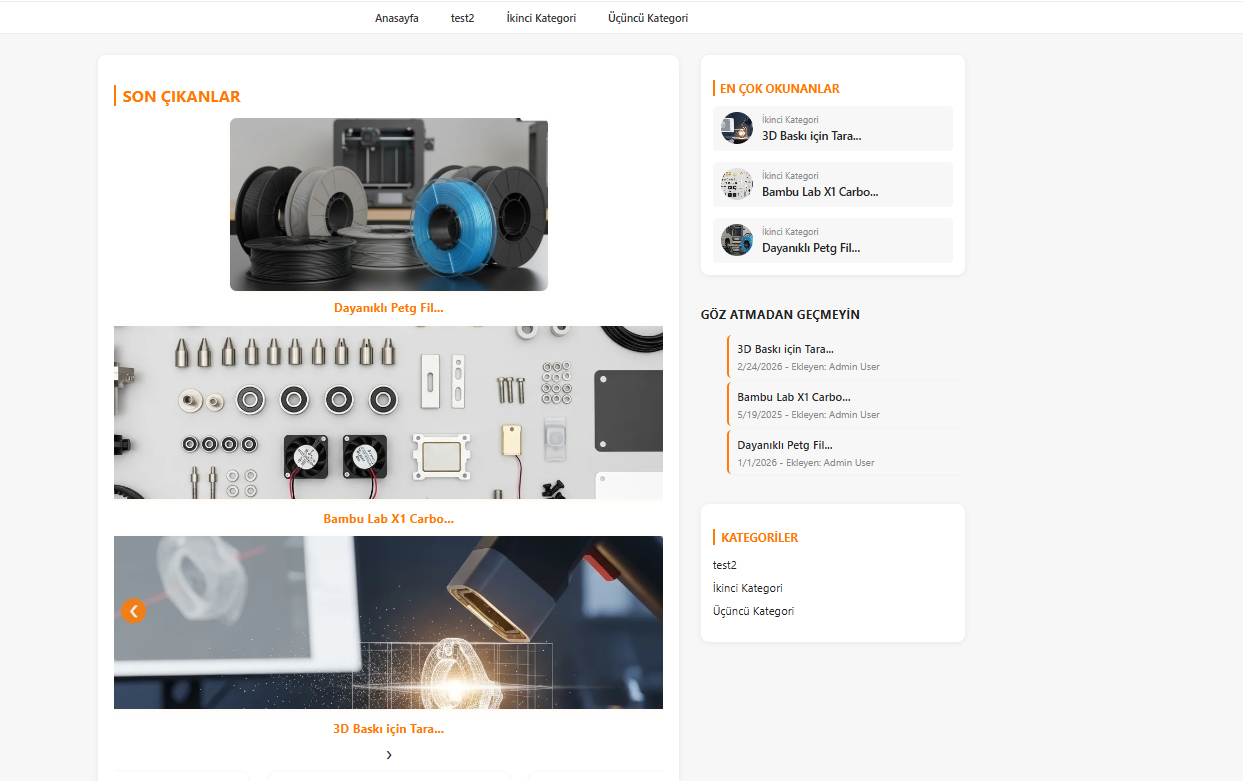Select Üçüncü Kategori in the top menu
The height and width of the screenshot is (781, 1243).
click(x=648, y=18)
